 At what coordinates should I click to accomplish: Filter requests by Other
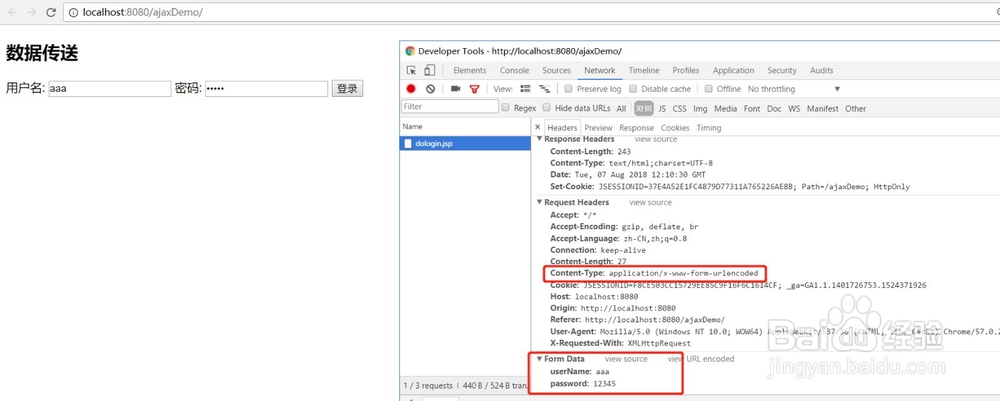click(x=856, y=108)
